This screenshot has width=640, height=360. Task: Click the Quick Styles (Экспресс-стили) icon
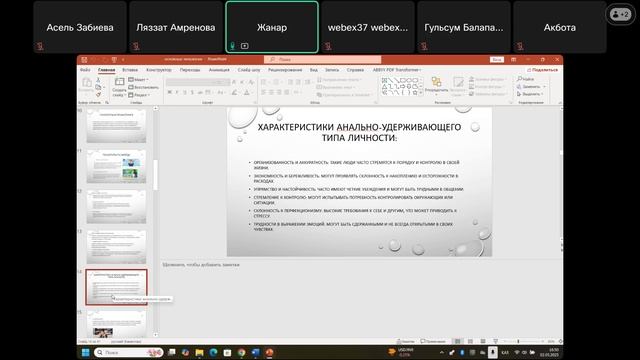coord(458,83)
